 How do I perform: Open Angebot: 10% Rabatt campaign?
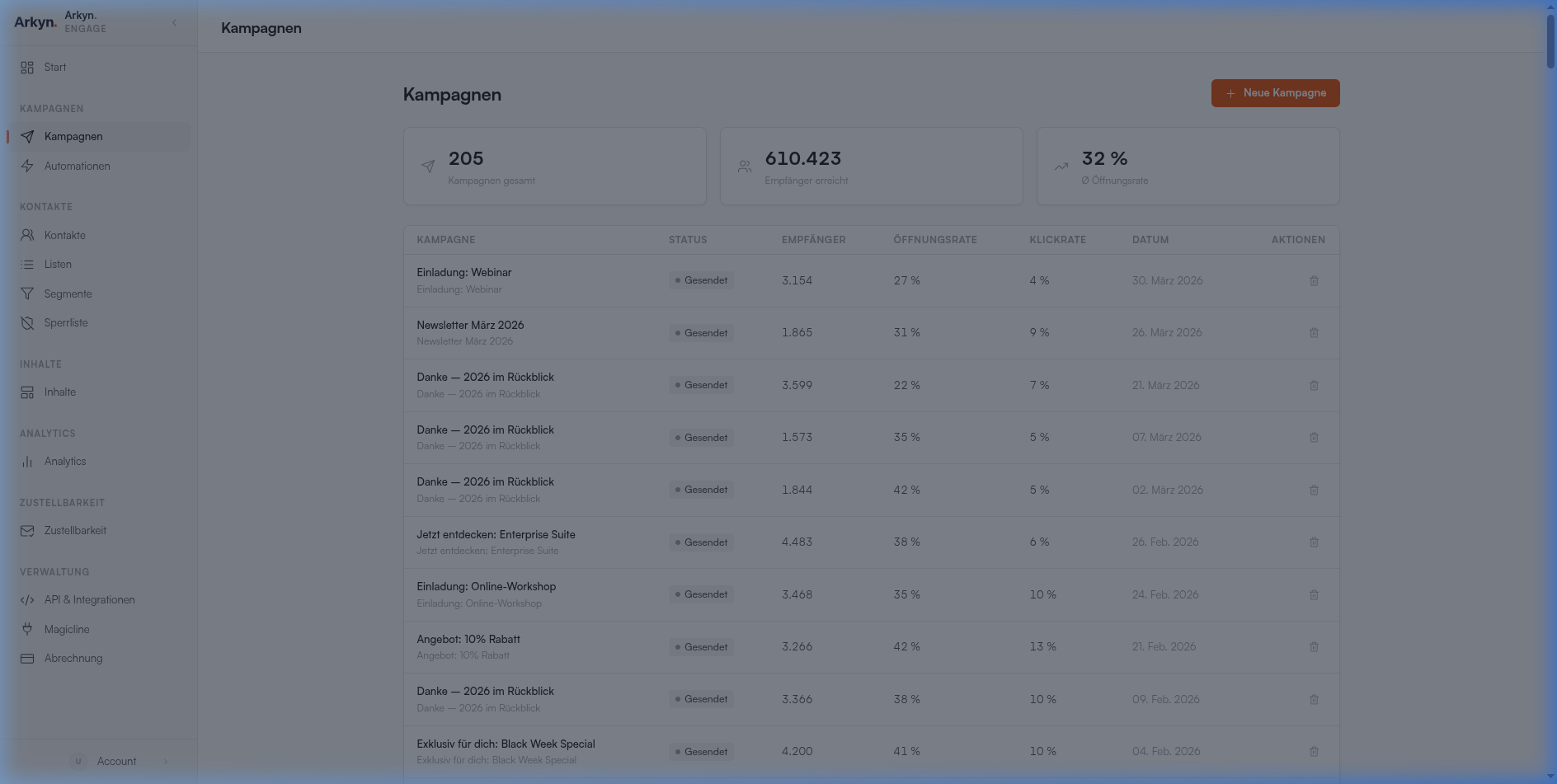(x=468, y=640)
